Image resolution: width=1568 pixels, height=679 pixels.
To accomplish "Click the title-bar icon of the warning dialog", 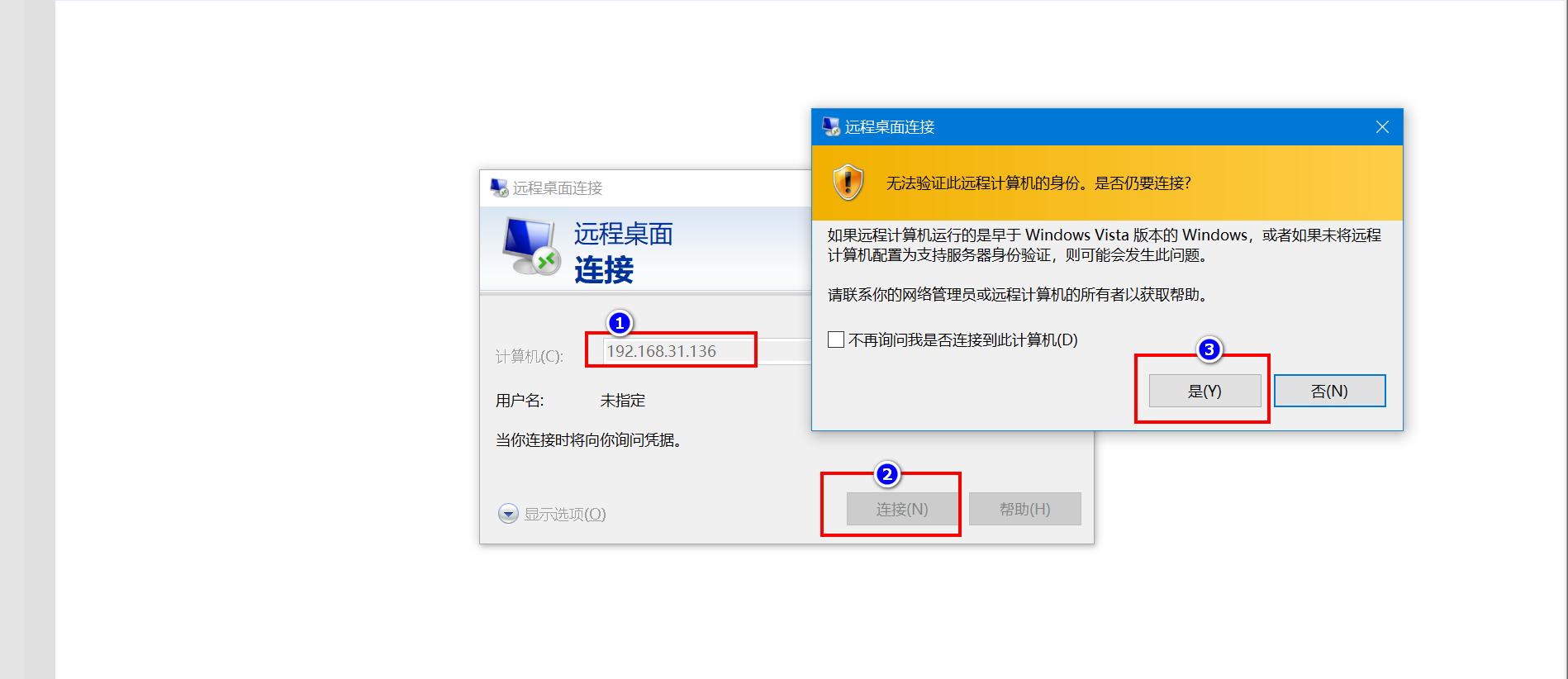I will pyautogui.click(x=830, y=127).
